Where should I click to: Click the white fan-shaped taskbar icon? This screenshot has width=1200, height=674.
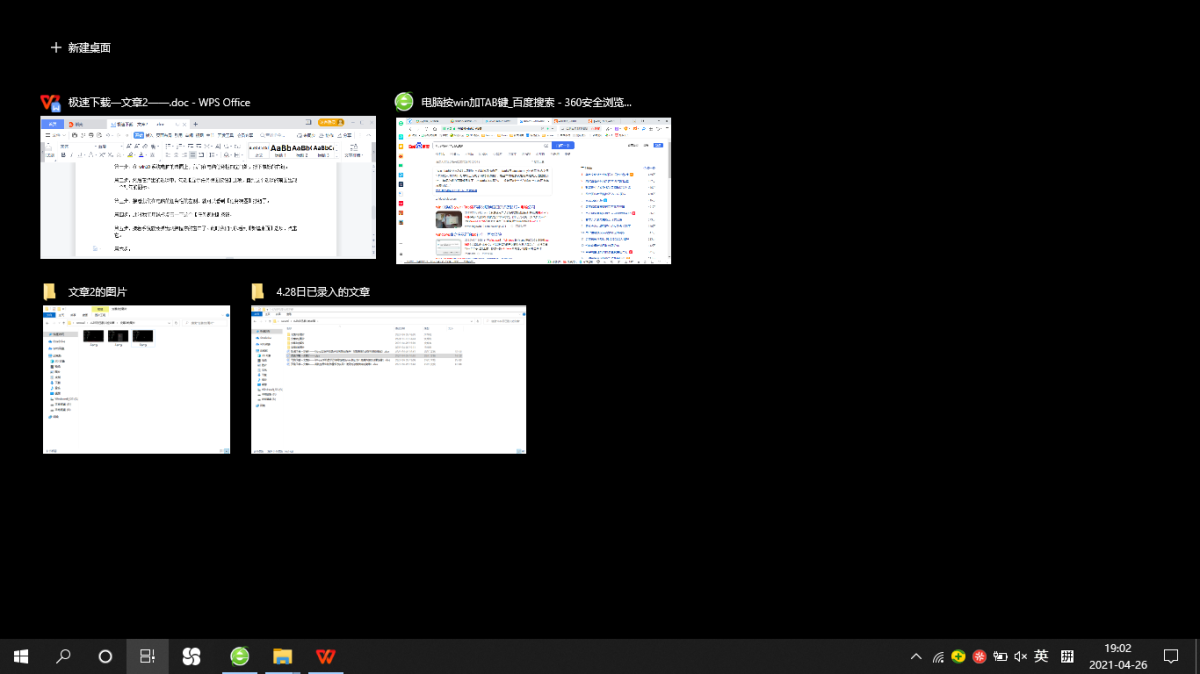tap(191, 656)
